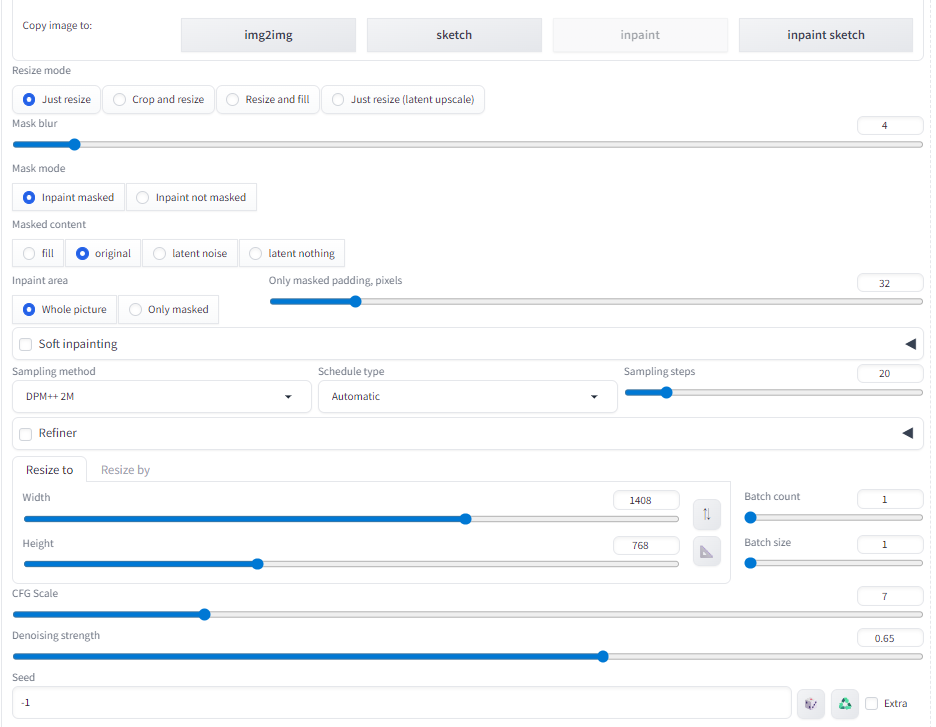Choose Inpaint not masked mask mode

click(x=191, y=198)
